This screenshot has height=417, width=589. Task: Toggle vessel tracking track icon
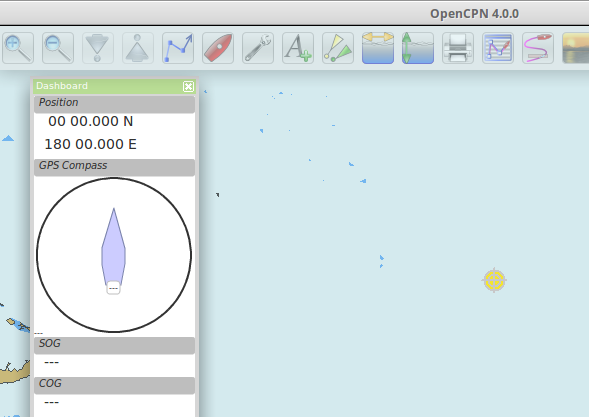coord(538,48)
